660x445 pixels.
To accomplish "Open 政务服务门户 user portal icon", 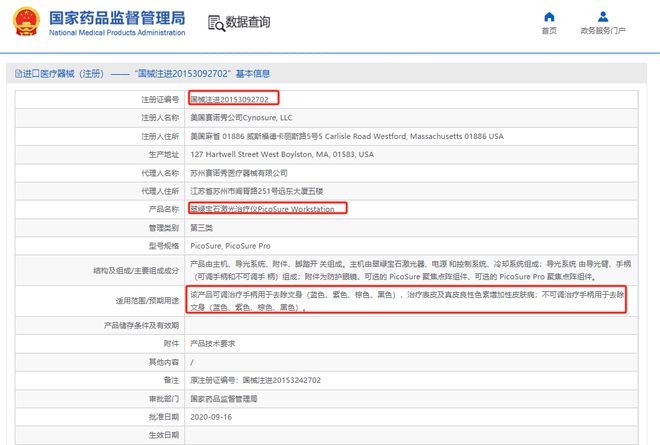I will click(603, 17).
